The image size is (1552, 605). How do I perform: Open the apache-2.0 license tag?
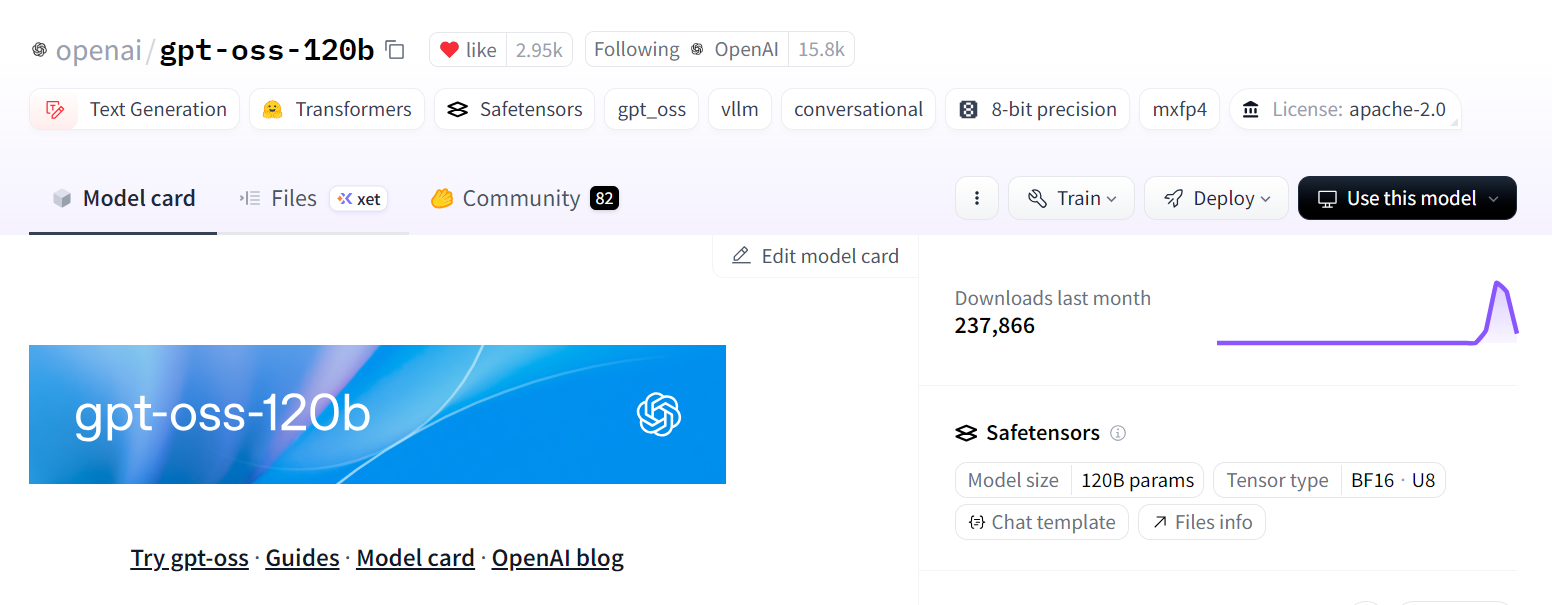click(1344, 110)
